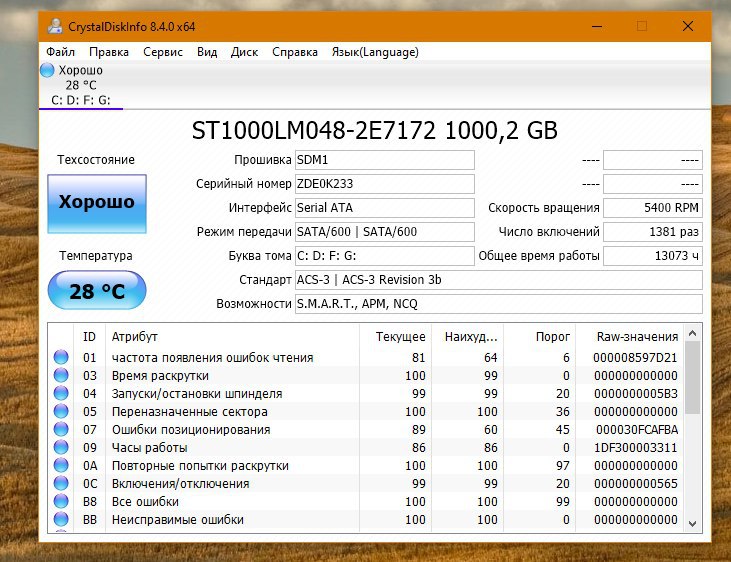Click raw value 000008597D21
This screenshot has width=731, height=562.
coord(635,358)
